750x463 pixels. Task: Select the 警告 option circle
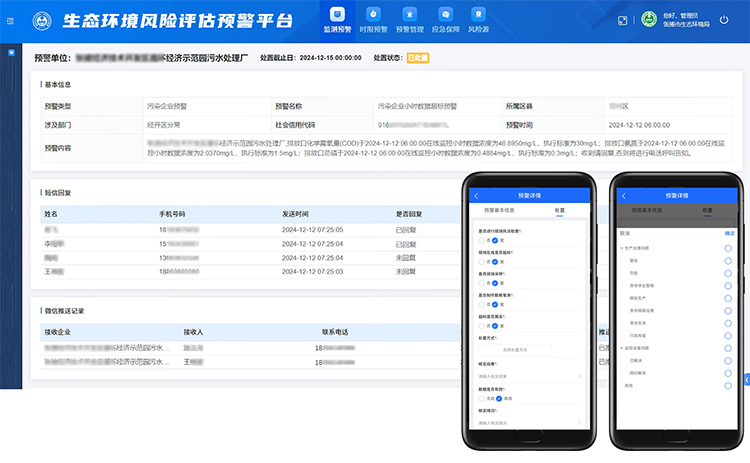728,261
